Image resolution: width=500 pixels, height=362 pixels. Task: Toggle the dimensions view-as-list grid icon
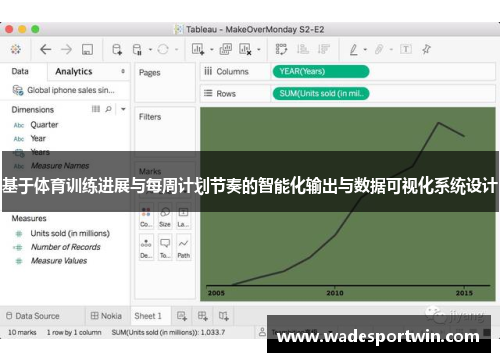[96, 109]
